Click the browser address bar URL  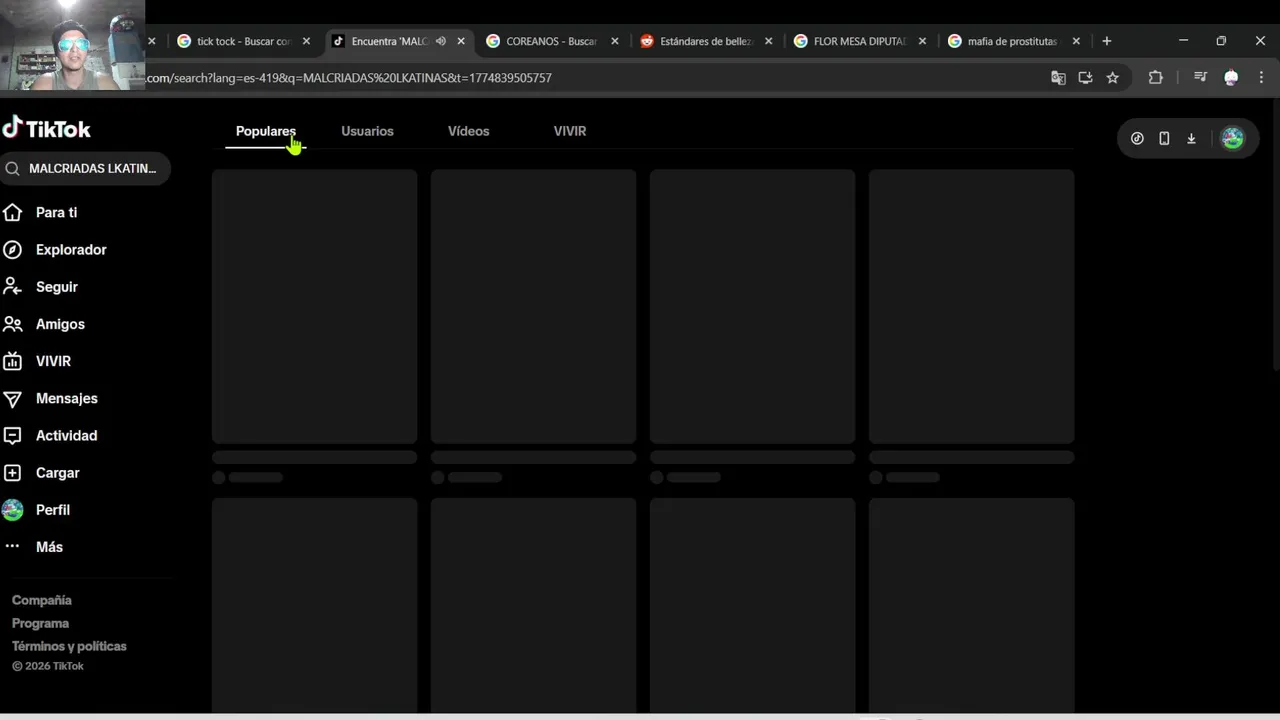(350, 78)
